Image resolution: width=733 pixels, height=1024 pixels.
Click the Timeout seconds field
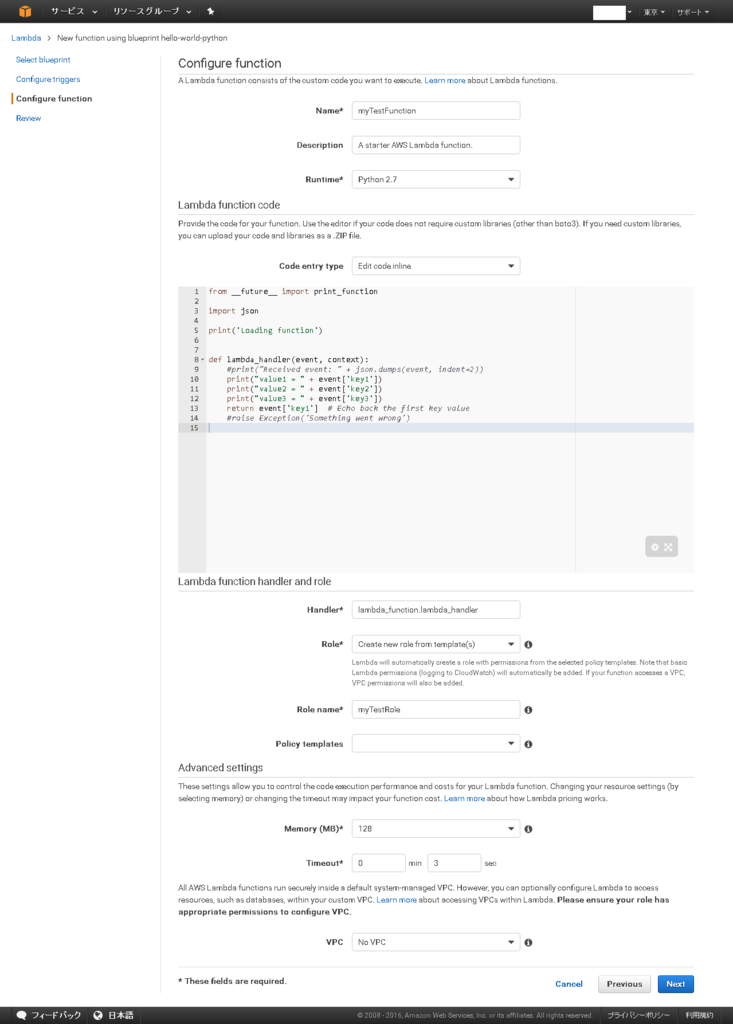[454, 863]
